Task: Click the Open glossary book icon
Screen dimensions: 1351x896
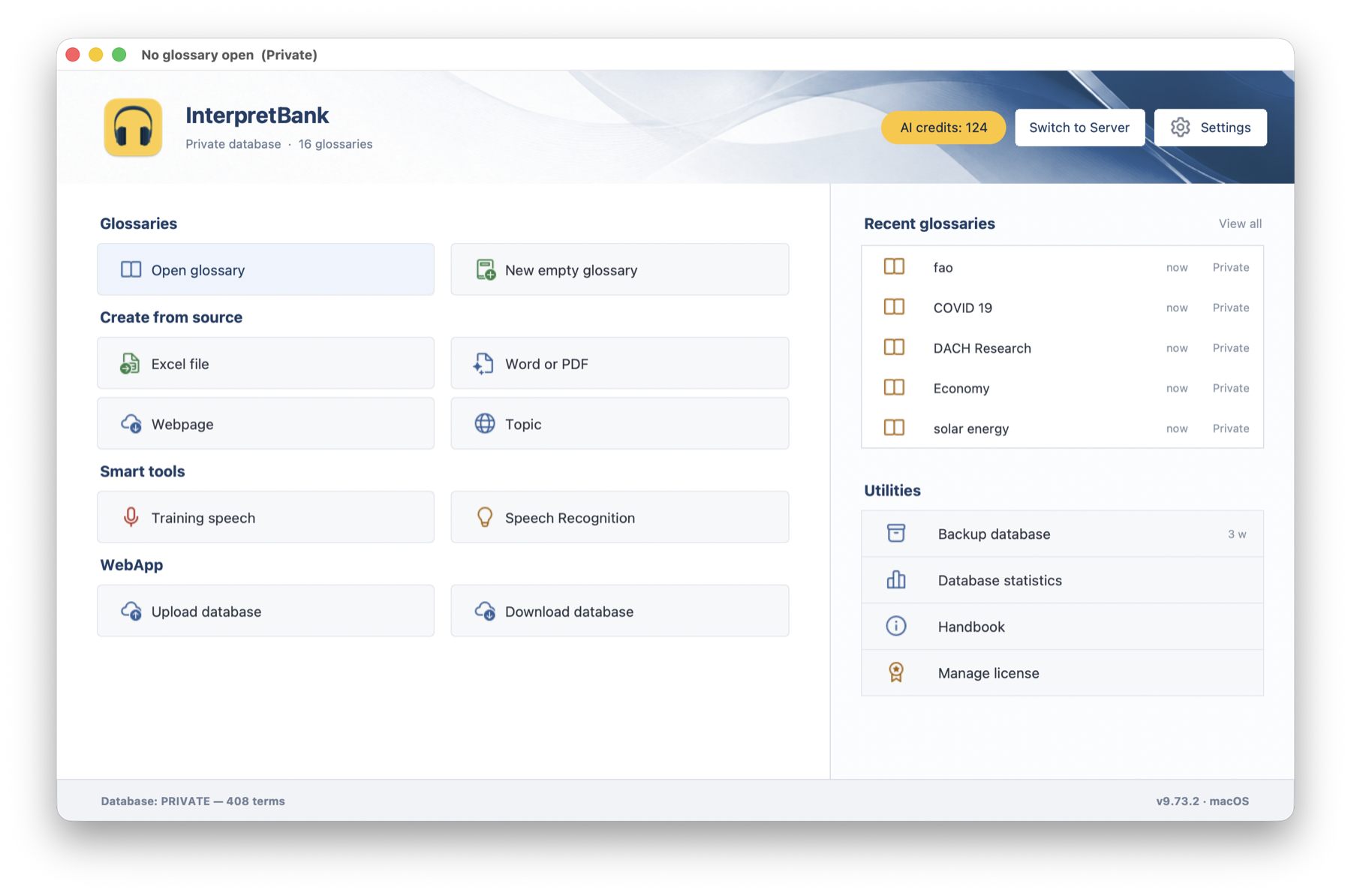Action: pos(131,269)
